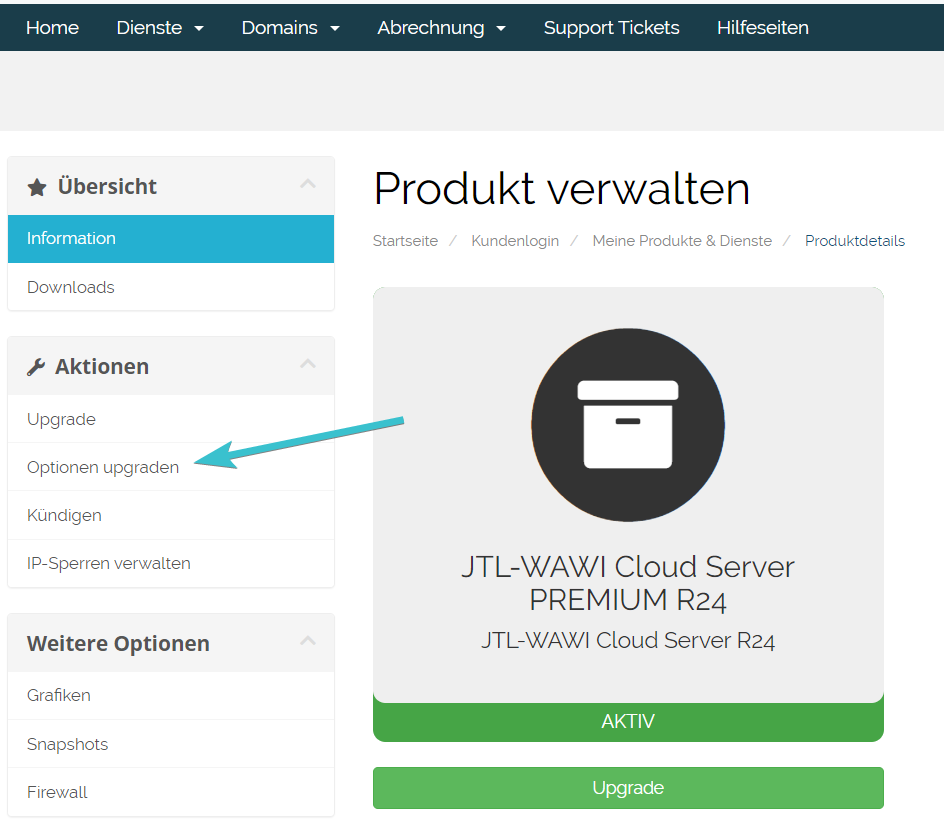Click JTL-WAWI Cloud Server PREMIUM R24 title
Screen dimensions: 944x826
[x=628, y=583]
